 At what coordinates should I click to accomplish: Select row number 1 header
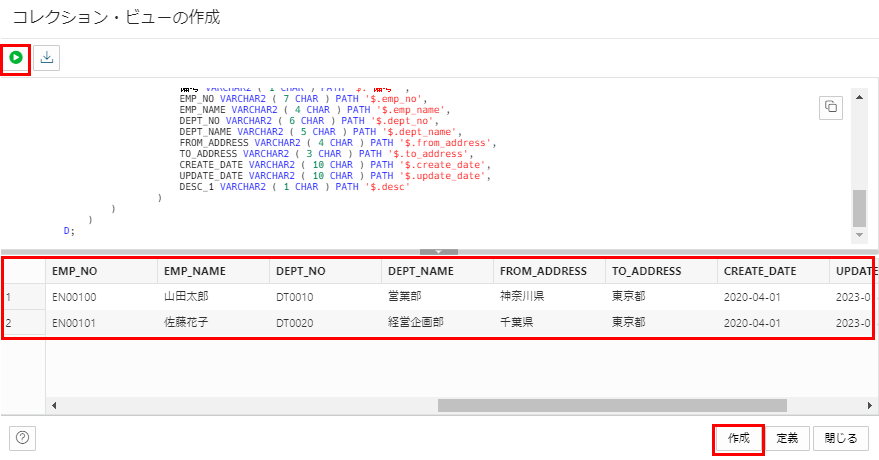[x=24, y=297]
